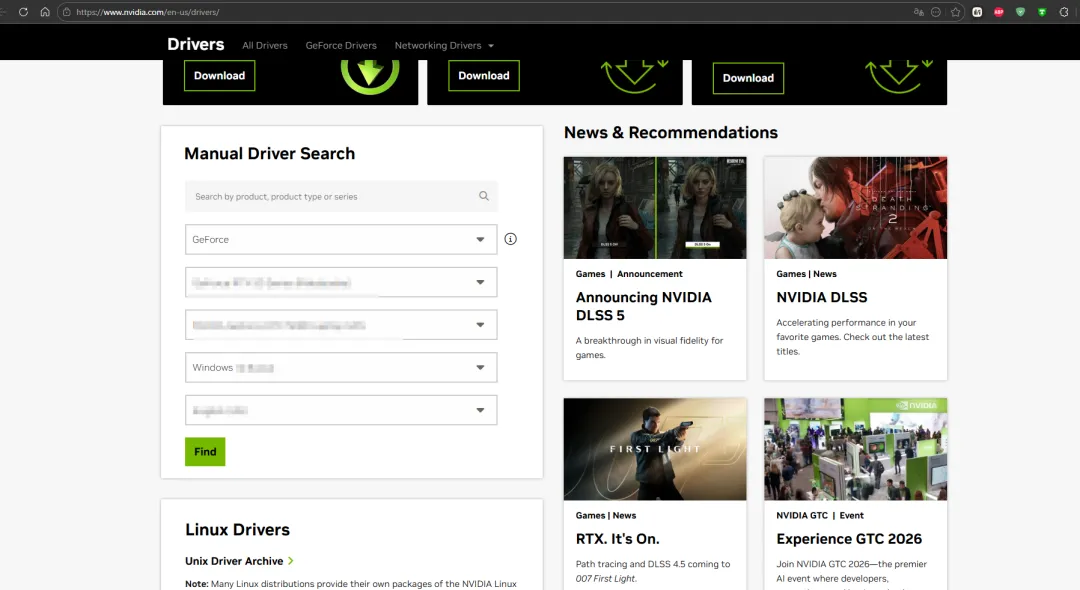This screenshot has height=590, width=1080.
Task: Open the First Light game thumbnail
Action: (x=655, y=449)
